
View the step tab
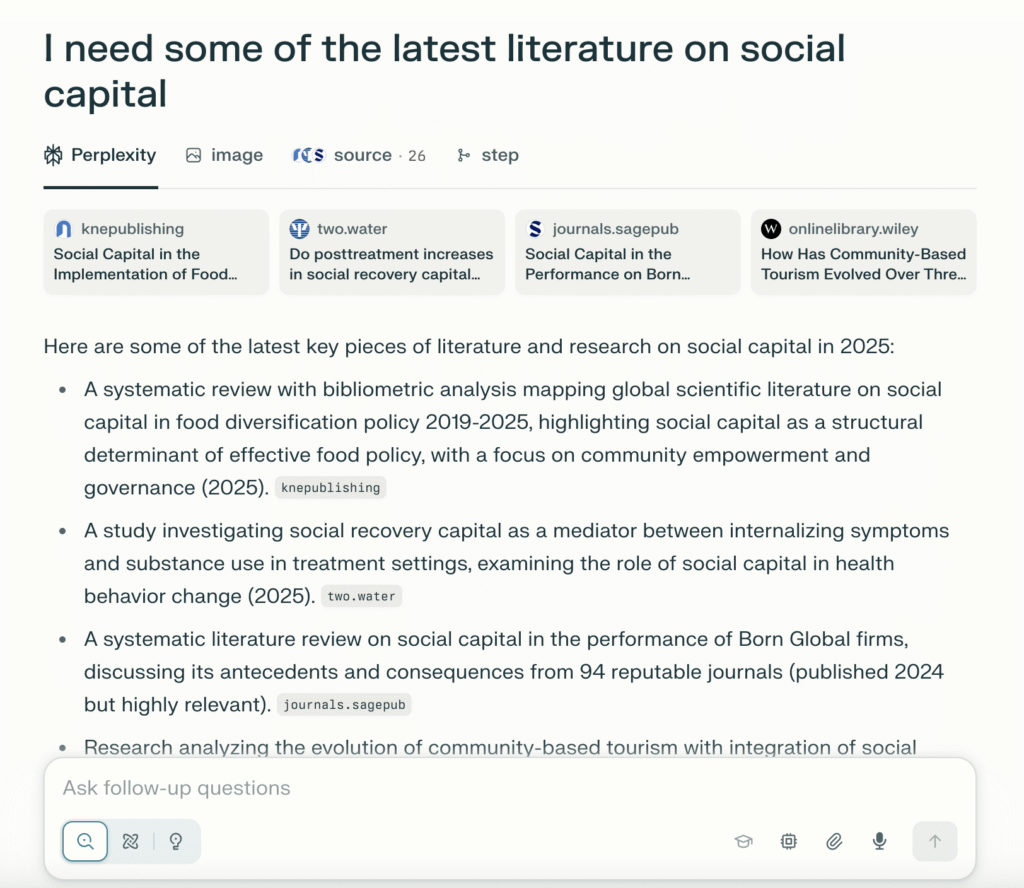(488, 155)
